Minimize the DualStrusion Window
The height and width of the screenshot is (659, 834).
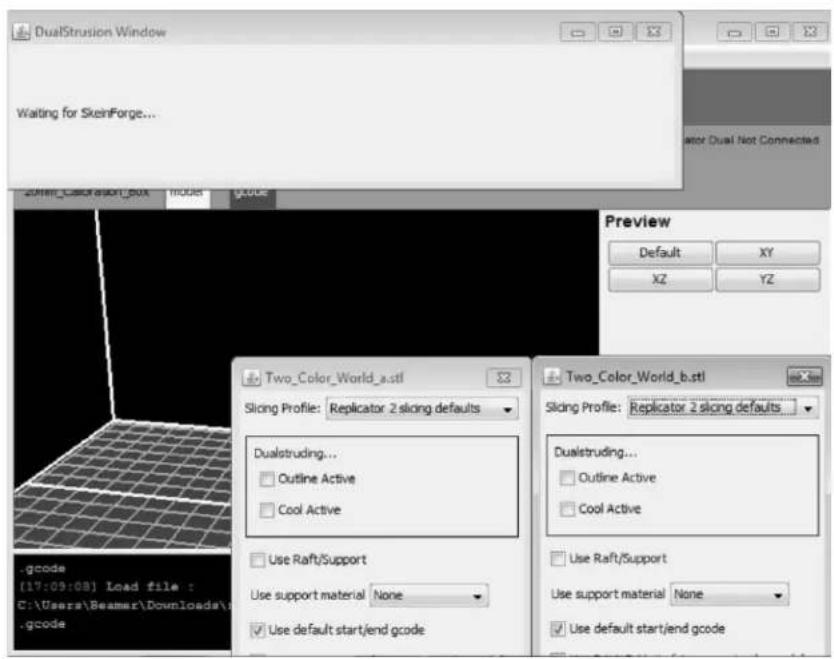click(x=578, y=32)
